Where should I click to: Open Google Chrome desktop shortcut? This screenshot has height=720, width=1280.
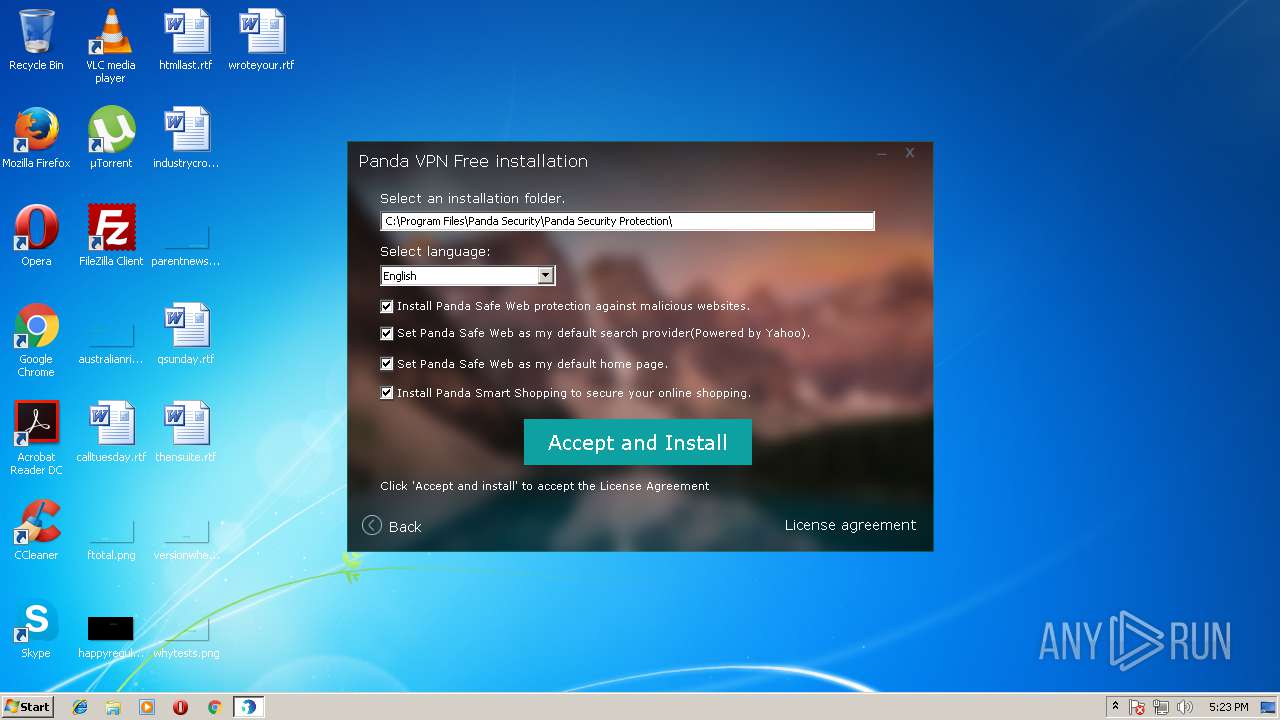[36, 340]
